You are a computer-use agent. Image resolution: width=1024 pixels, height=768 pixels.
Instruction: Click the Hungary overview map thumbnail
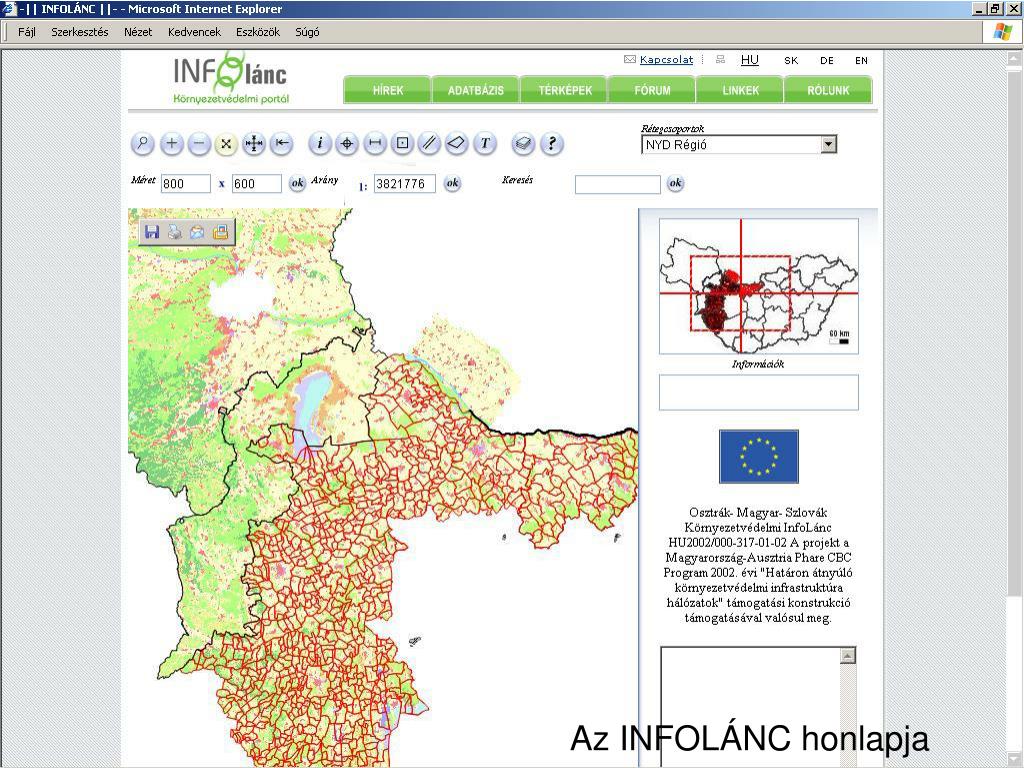point(758,286)
